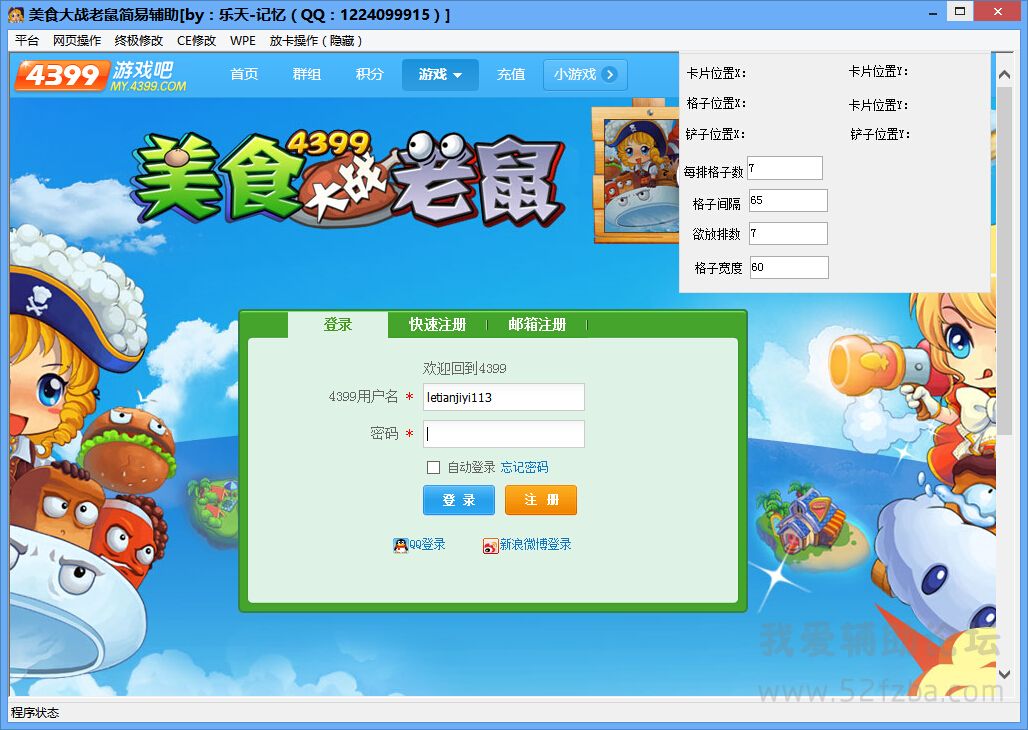Image resolution: width=1028 pixels, height=730 pixels.
Task: Close the application window
Action: 998,12
